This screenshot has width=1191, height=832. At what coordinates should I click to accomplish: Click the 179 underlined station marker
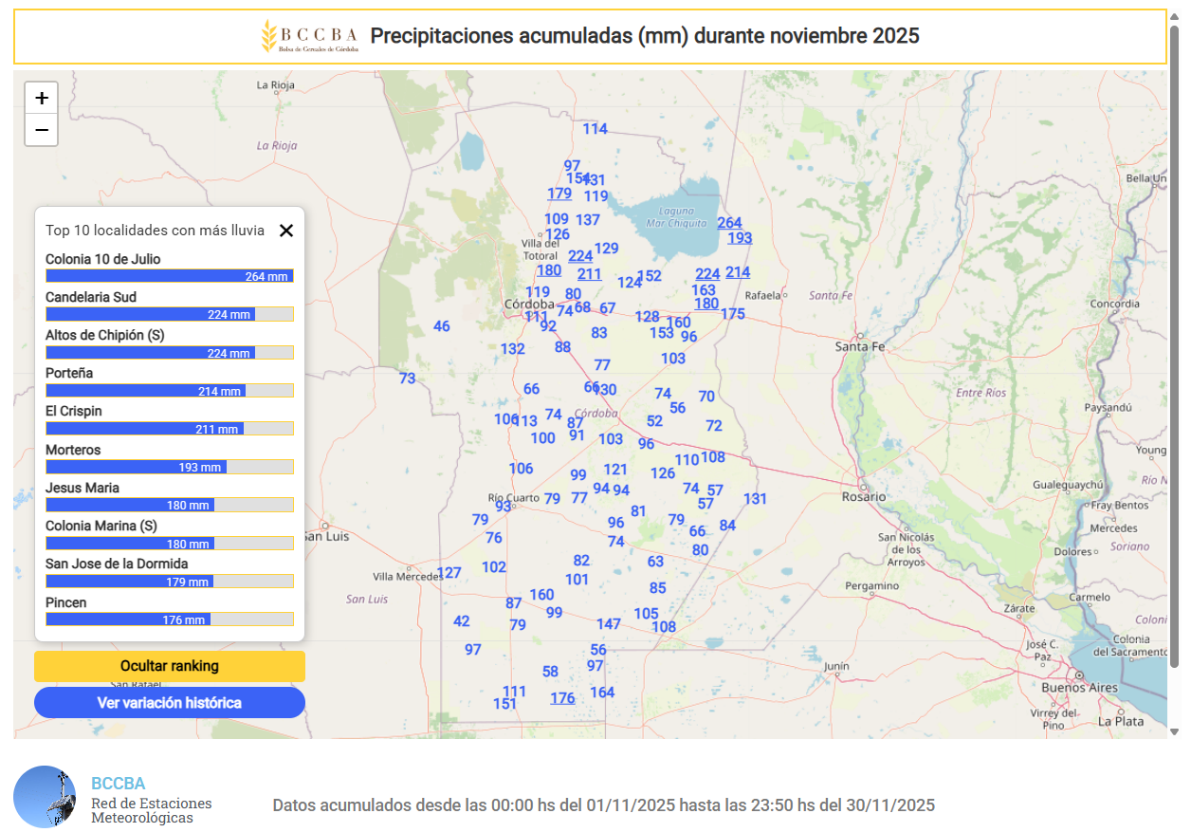click(x=559, y=194)
